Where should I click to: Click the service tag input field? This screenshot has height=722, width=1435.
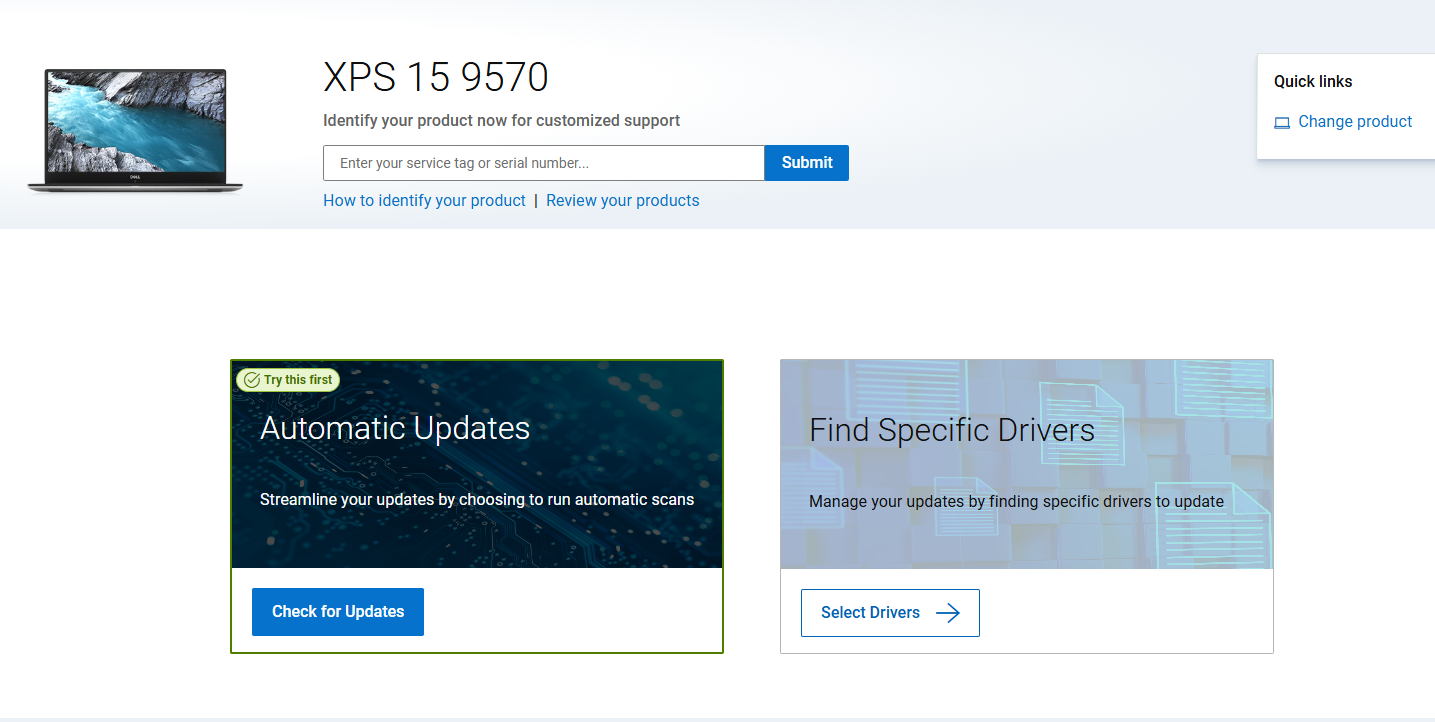point(543,163)
